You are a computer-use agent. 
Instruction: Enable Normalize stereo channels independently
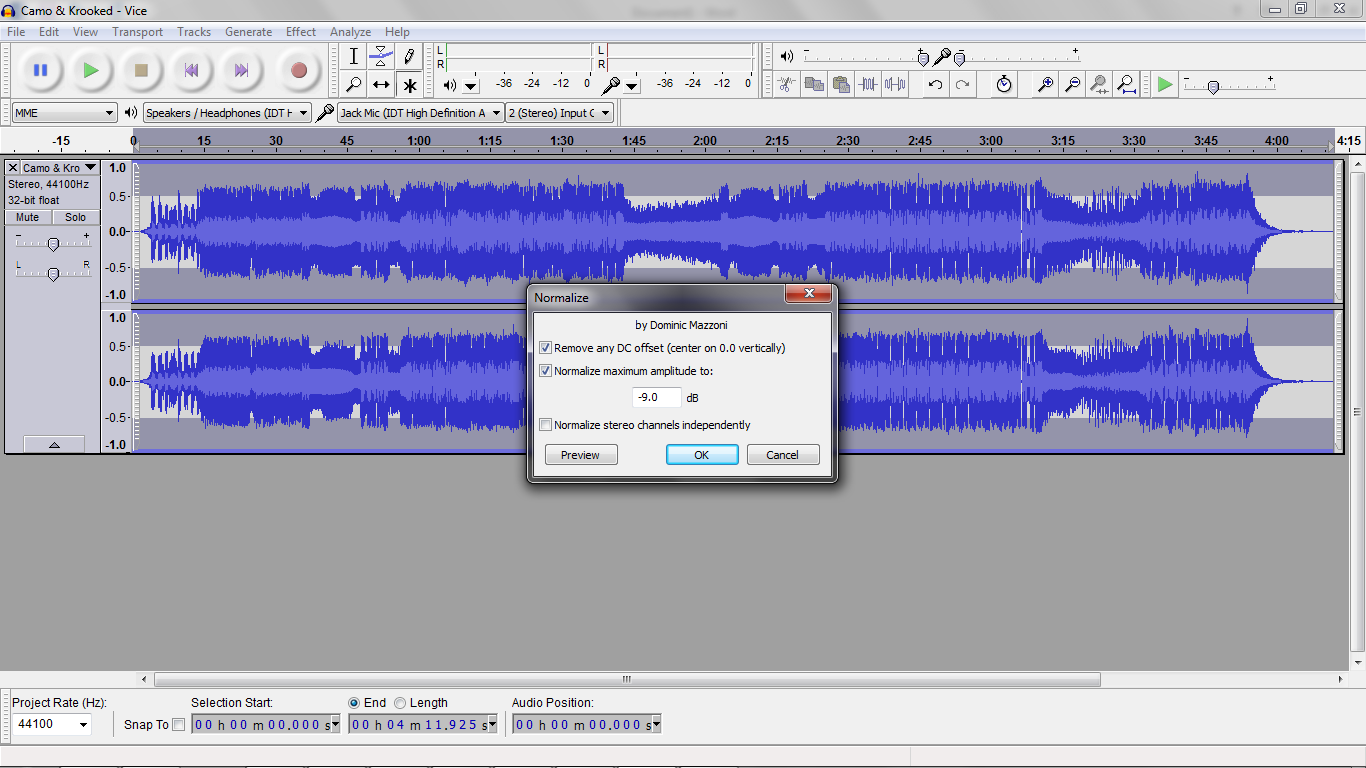545,425
